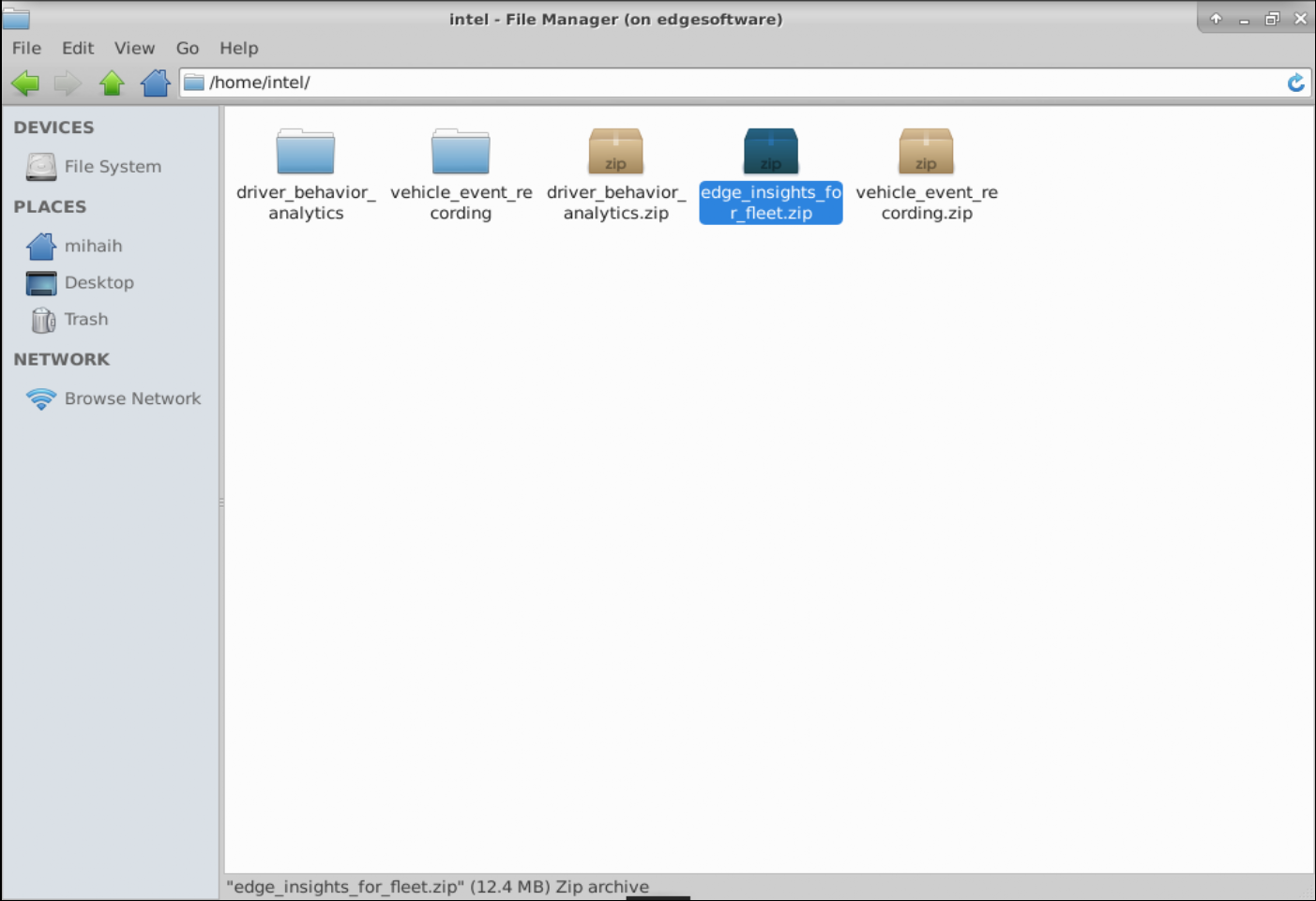Select the driver_behavior_analytics.zip archive icon
Viewport: 1316px width, 901px height.
pos(615,151)
